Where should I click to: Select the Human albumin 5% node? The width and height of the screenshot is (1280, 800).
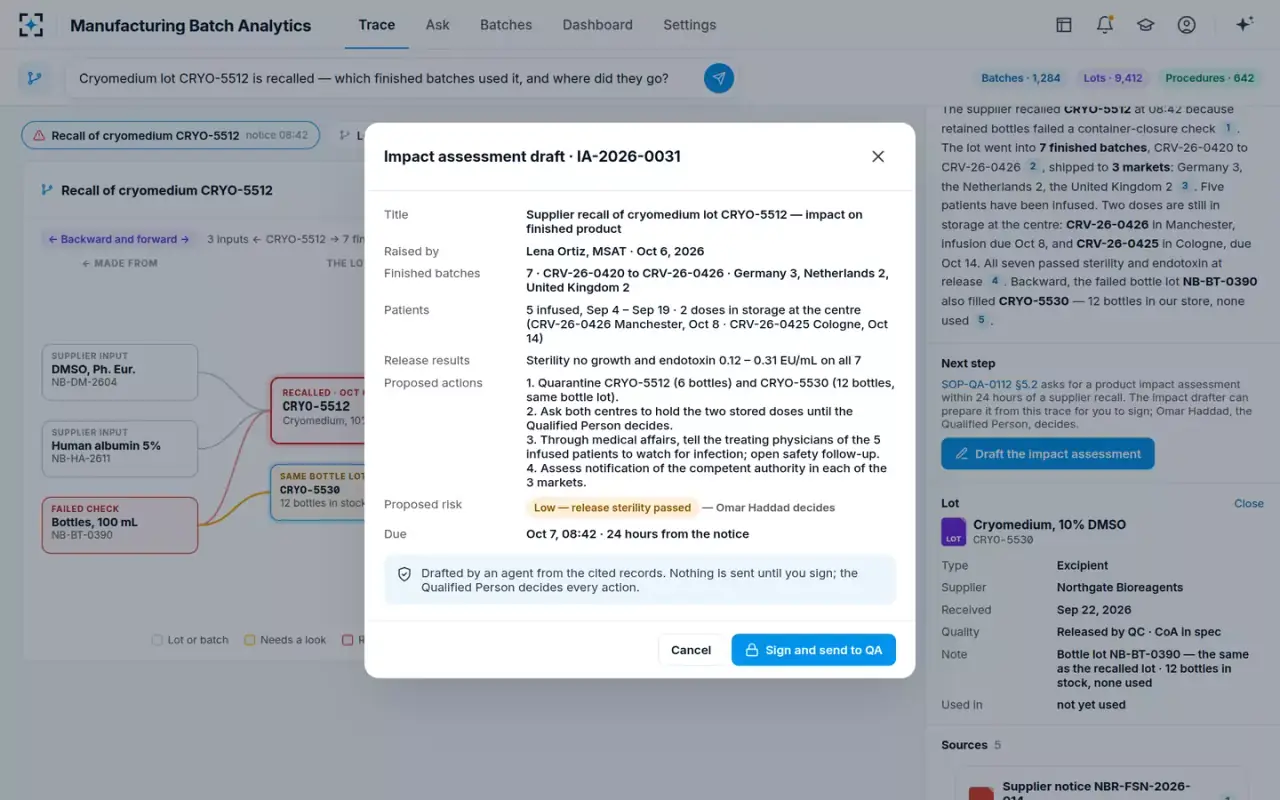(x=120, y=449)
